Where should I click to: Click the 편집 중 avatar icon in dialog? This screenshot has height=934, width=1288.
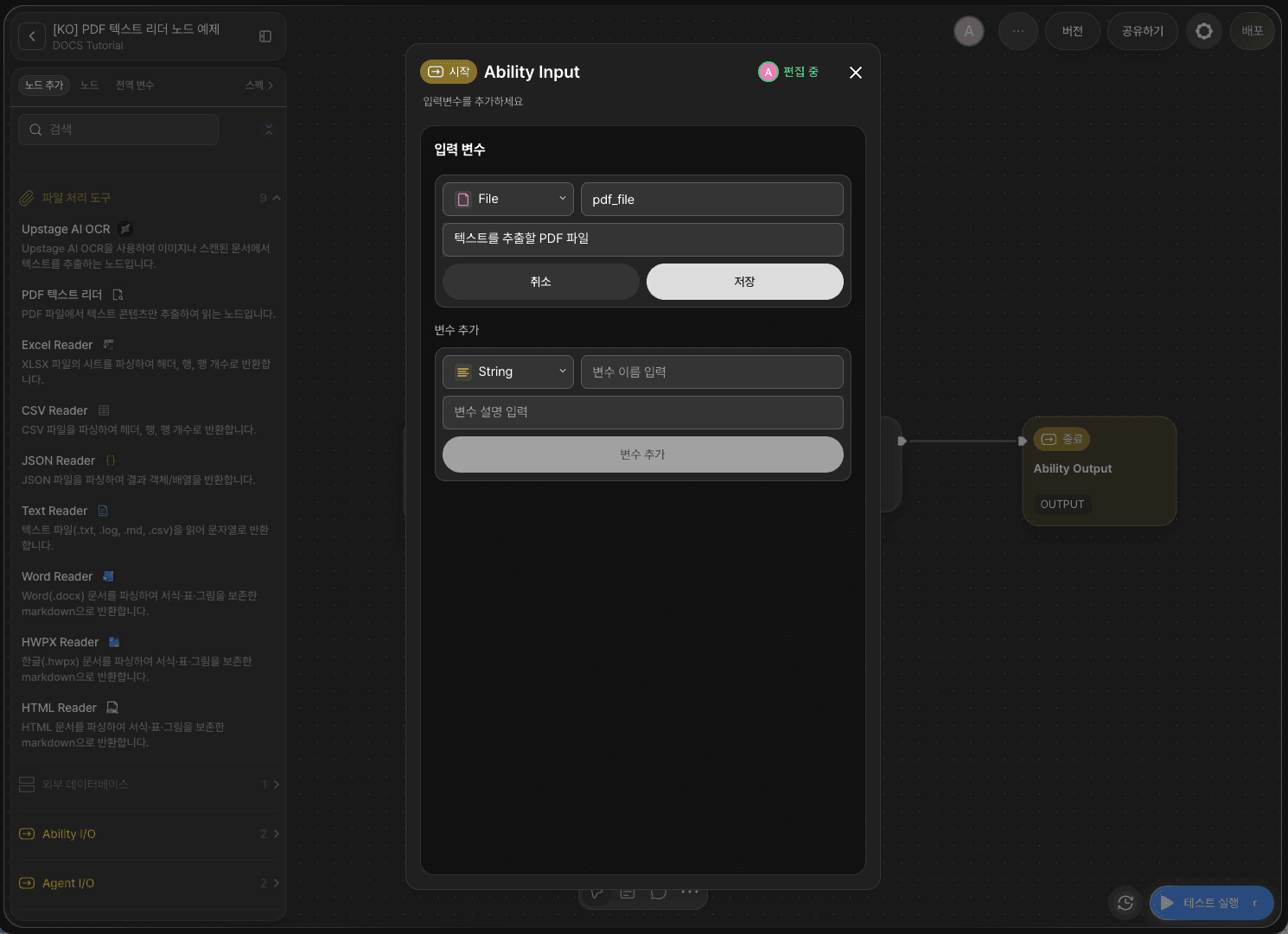coord(768,73)
